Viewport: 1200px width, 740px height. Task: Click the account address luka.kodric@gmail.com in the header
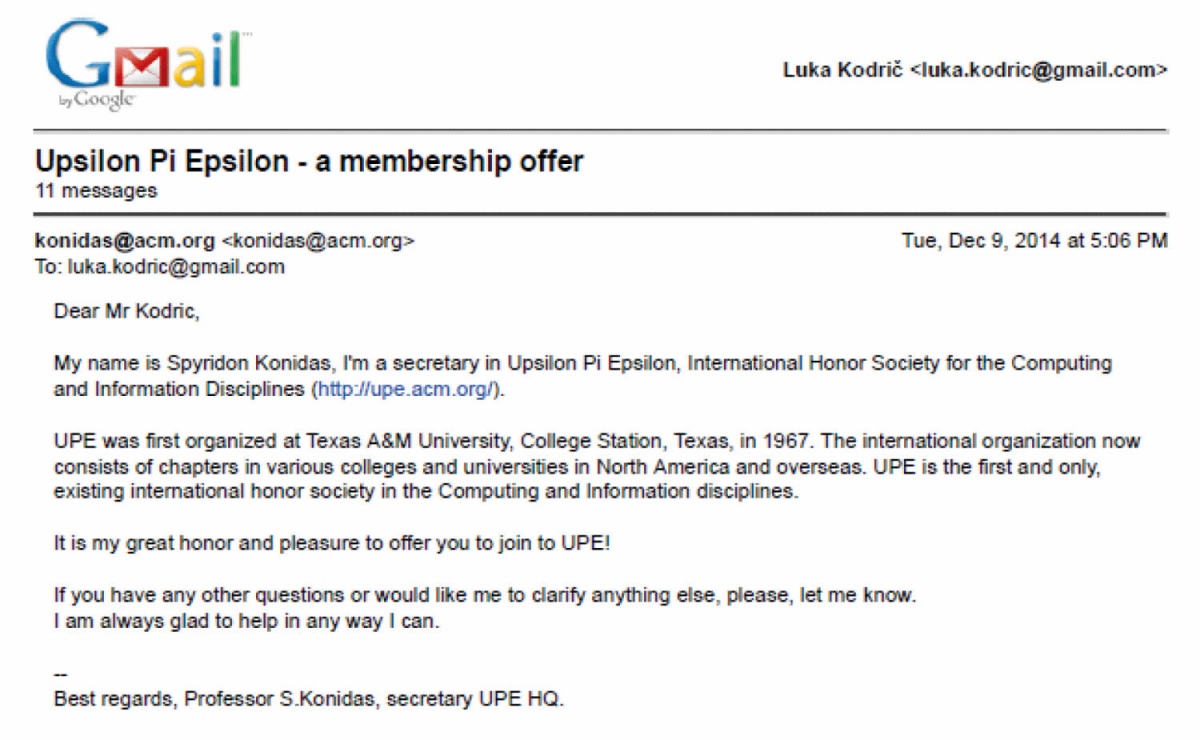click(1039, 70)
